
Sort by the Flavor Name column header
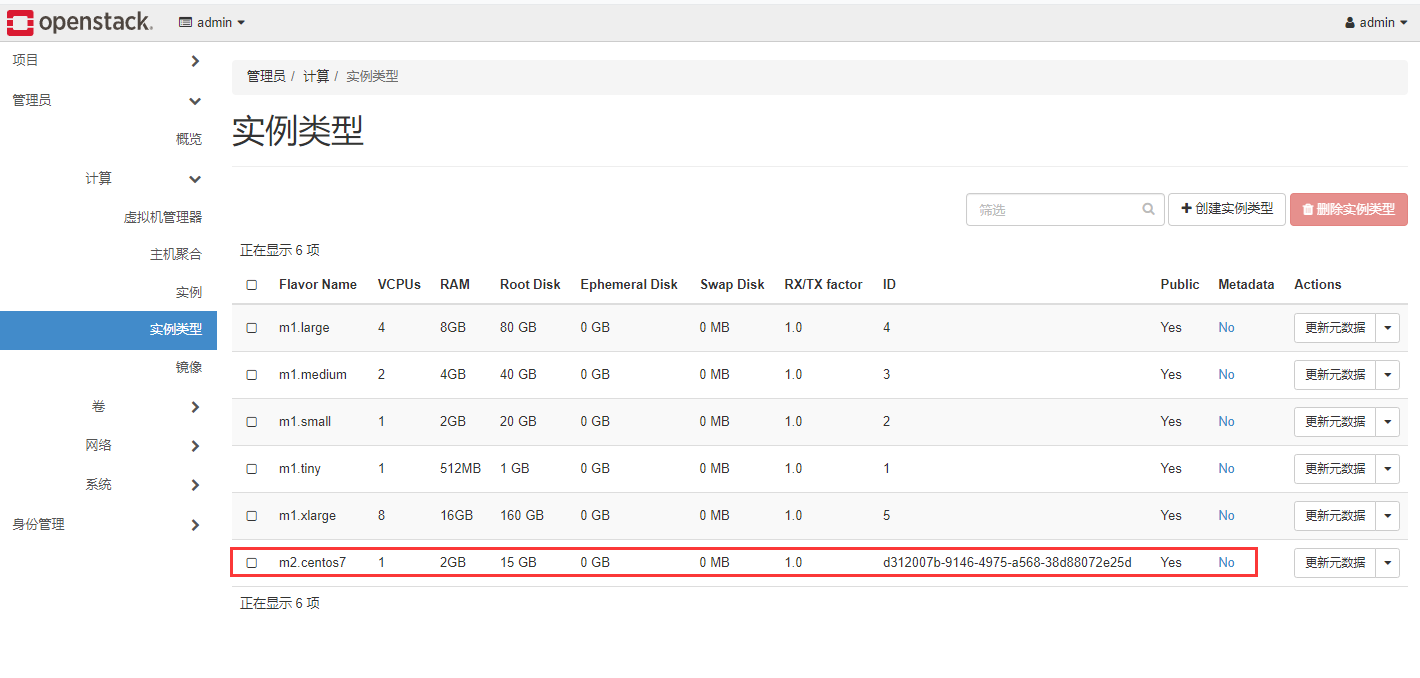(318, 285)
